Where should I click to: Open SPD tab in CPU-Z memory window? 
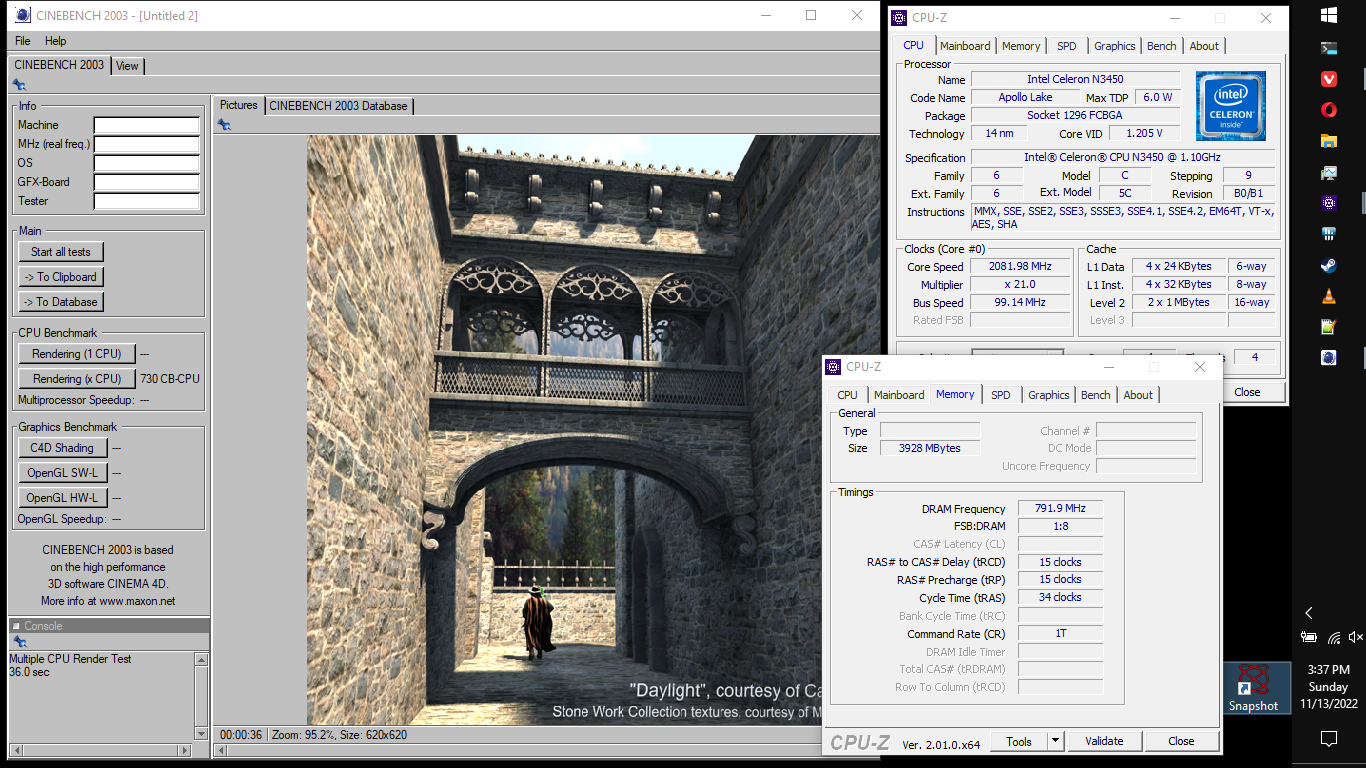coord(1000,395)
